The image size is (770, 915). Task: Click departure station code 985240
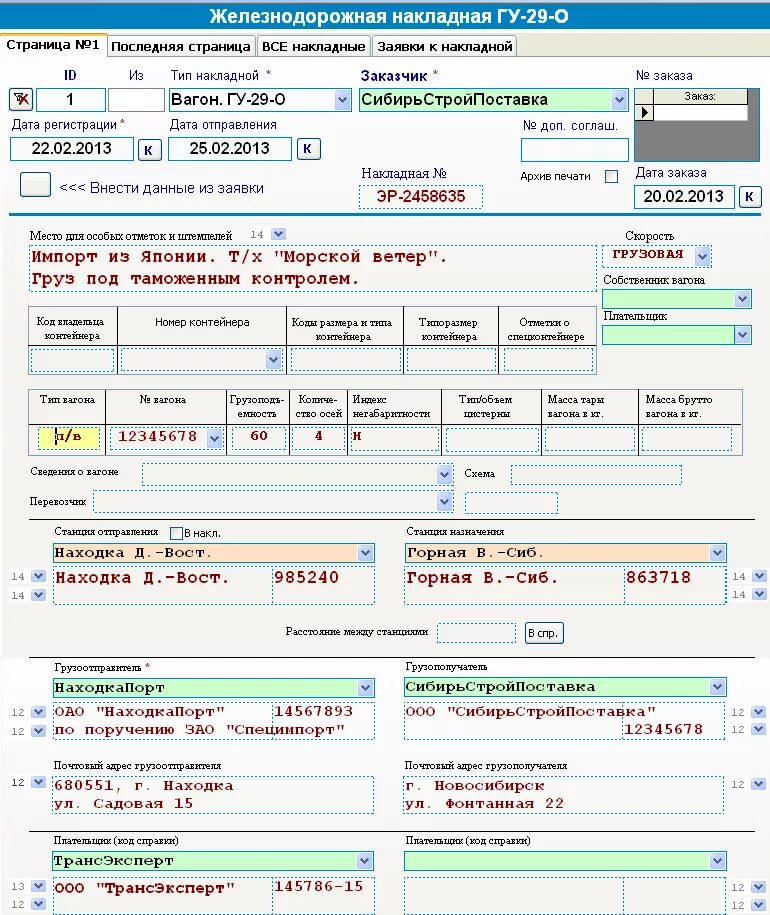click(x=307, y=578)
